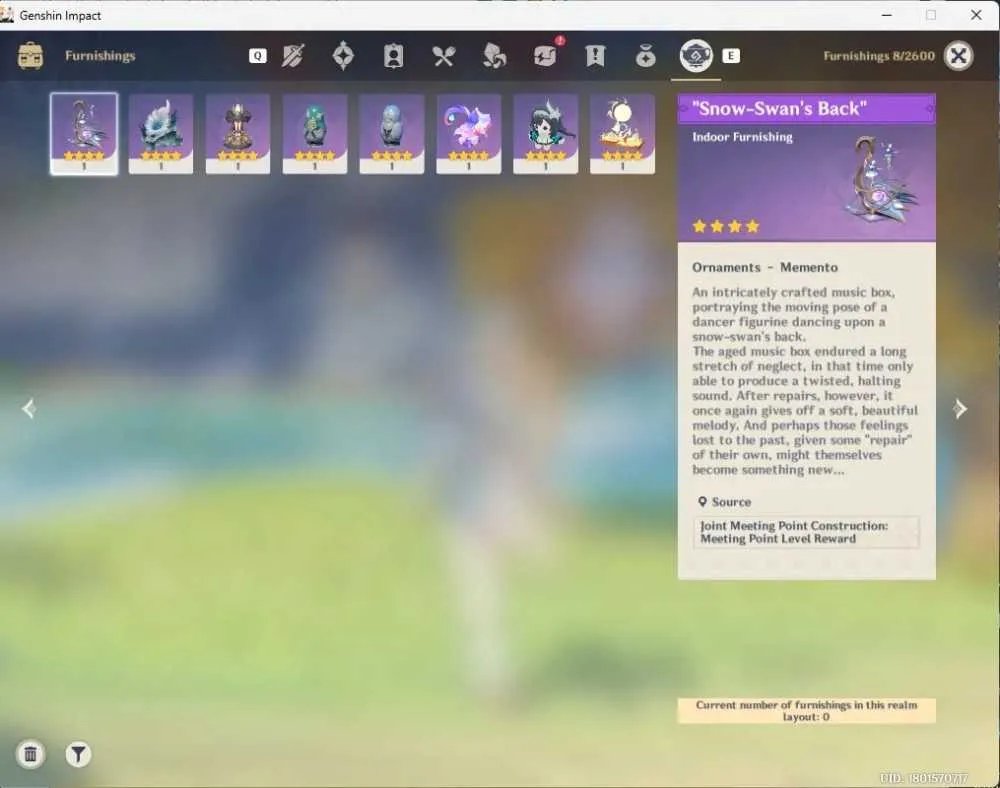This screenshot has width=1000, height=788.
Task: Open the Precious Items pouch tab
Action: click(x=645, y=56)
